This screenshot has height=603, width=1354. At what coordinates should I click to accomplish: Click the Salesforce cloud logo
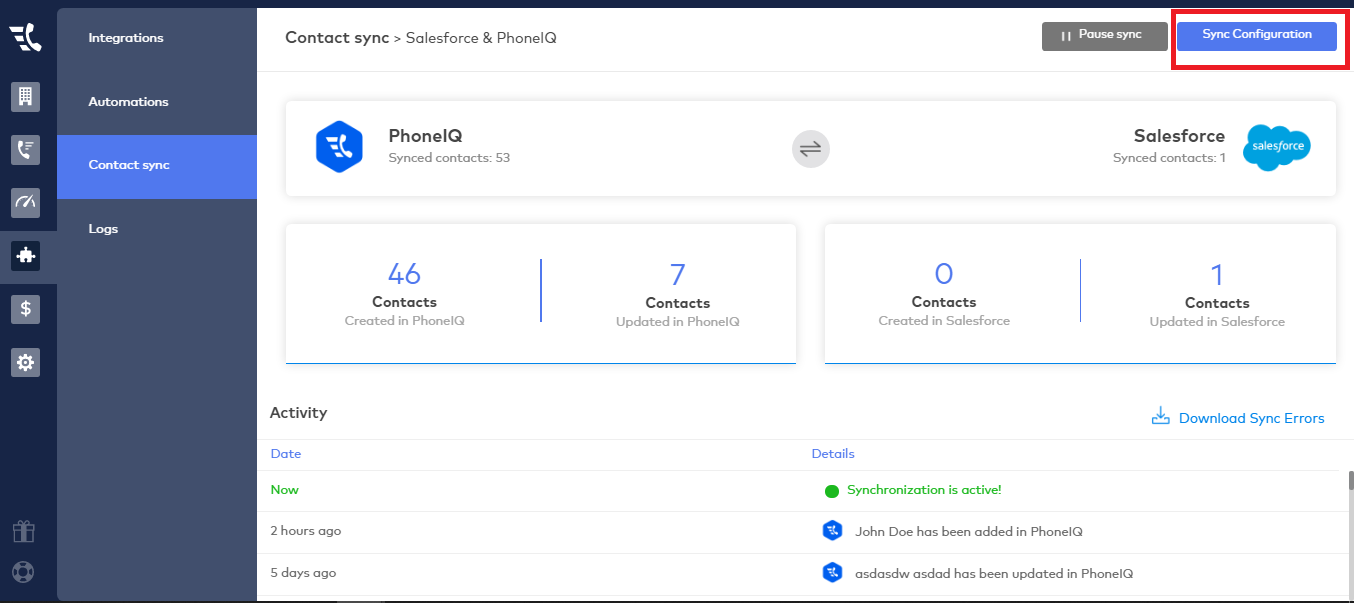[1276, 148]
